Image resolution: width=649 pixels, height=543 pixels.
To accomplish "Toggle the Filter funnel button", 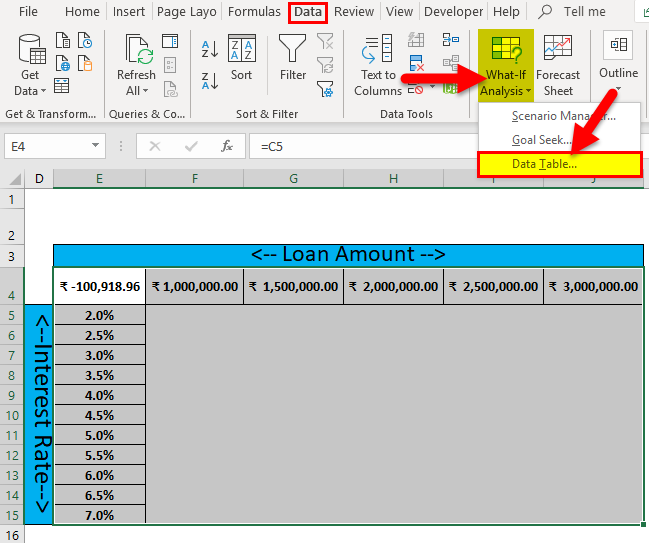I will 293,57.
